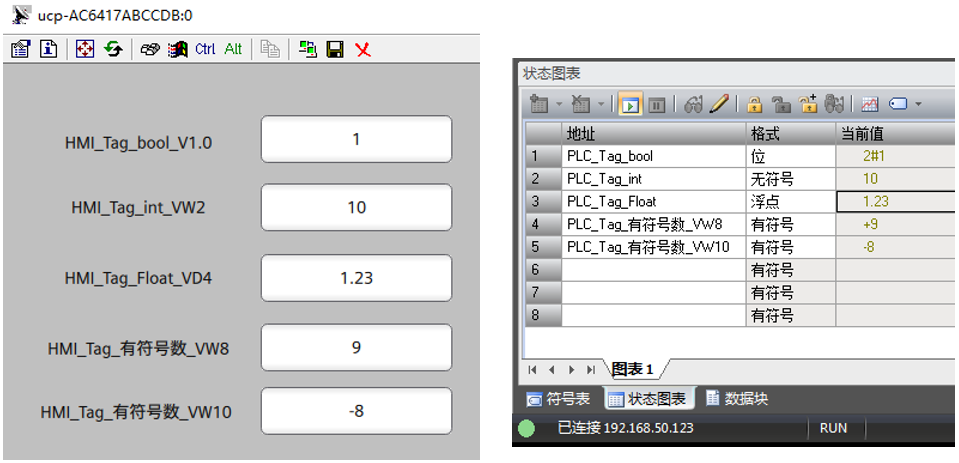The width and height of the screenshot is (959, 463).
Task: Write all values using pencil icon
Action: [x=718, y=105]
